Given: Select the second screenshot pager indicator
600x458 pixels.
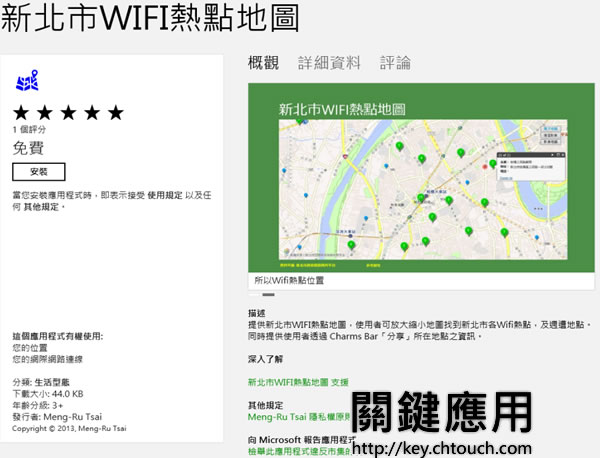Looking at the screenshot, I should 269,295.
